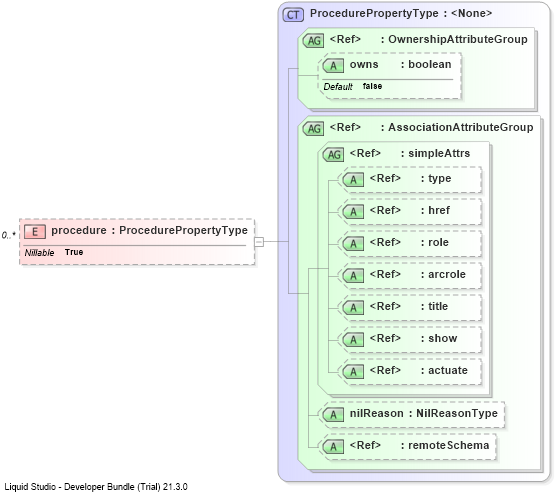The width and height of the screenshot is (555, 492).
Task: Select the 'owns : boolean' attribute text
Action: [401, 64]
